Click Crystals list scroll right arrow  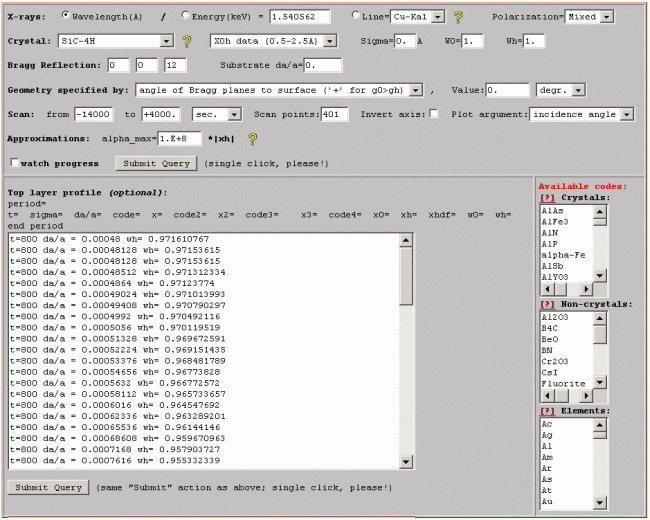coord(586,289)
